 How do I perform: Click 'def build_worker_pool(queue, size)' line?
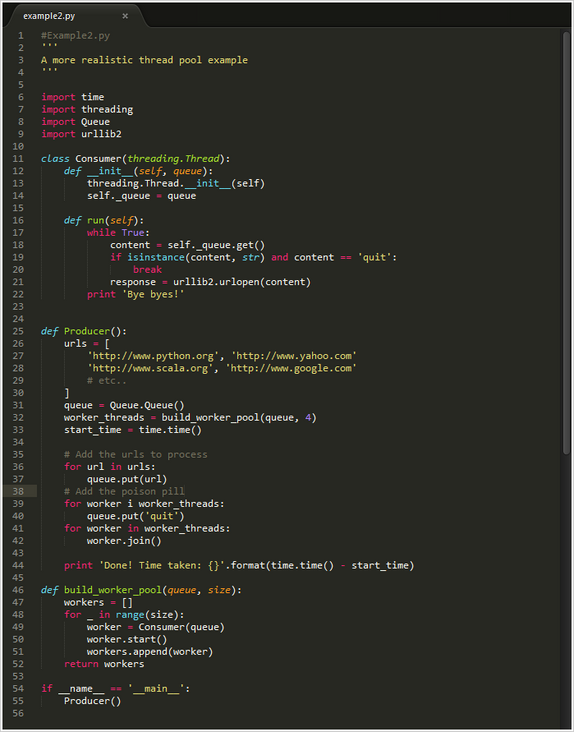[x=141, y=590]
